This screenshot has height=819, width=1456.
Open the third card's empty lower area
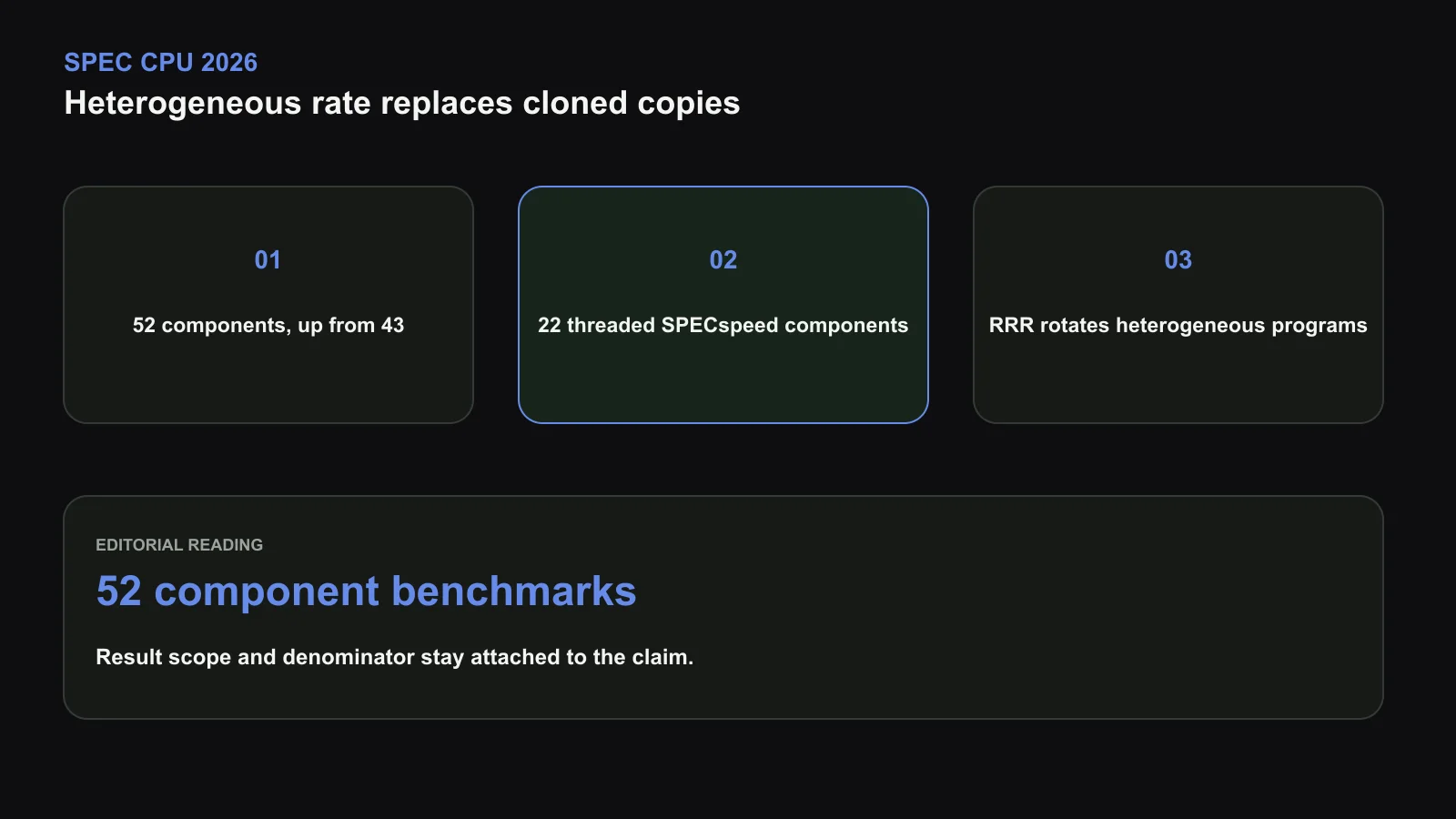(1178, 382)
